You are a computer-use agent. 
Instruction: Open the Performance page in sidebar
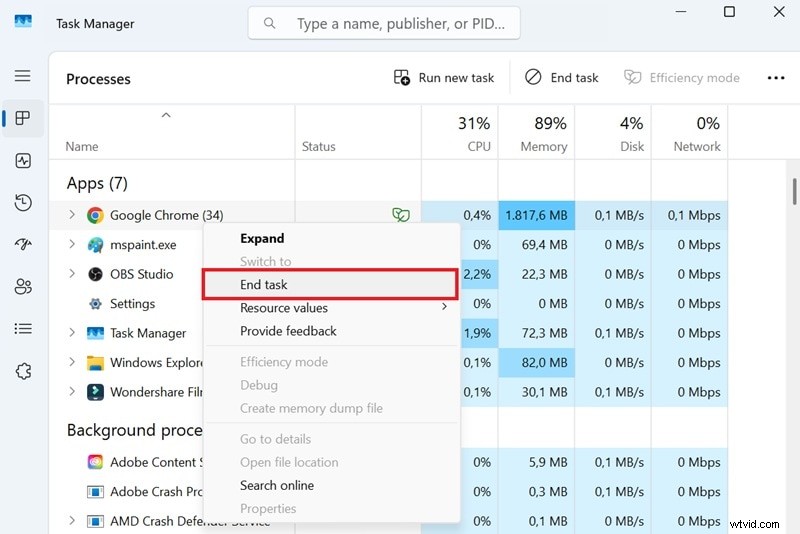click(22, 160)
